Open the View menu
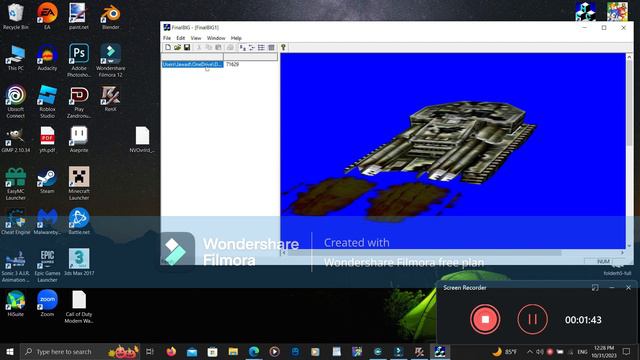The height and width of the screenshot is (360, 640). tap(196, 38)
